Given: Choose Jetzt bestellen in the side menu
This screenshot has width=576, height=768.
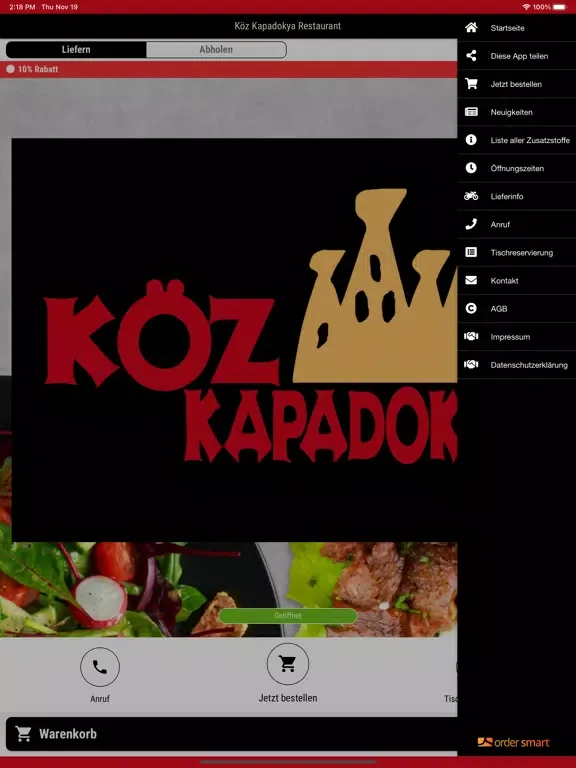Looking at the screenshot, I should (x=517, y=84).
